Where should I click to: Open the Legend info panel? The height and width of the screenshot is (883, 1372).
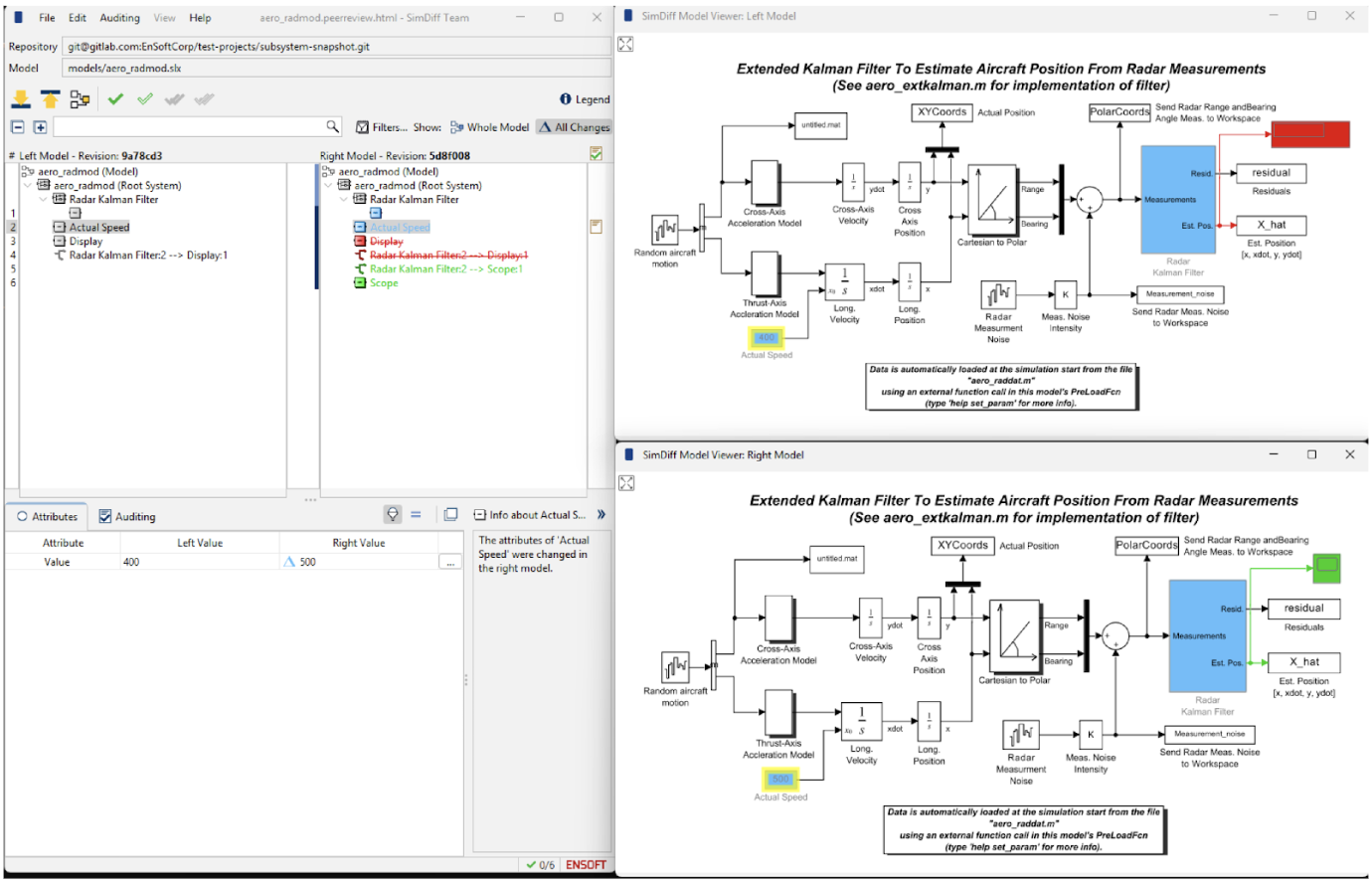585,99
